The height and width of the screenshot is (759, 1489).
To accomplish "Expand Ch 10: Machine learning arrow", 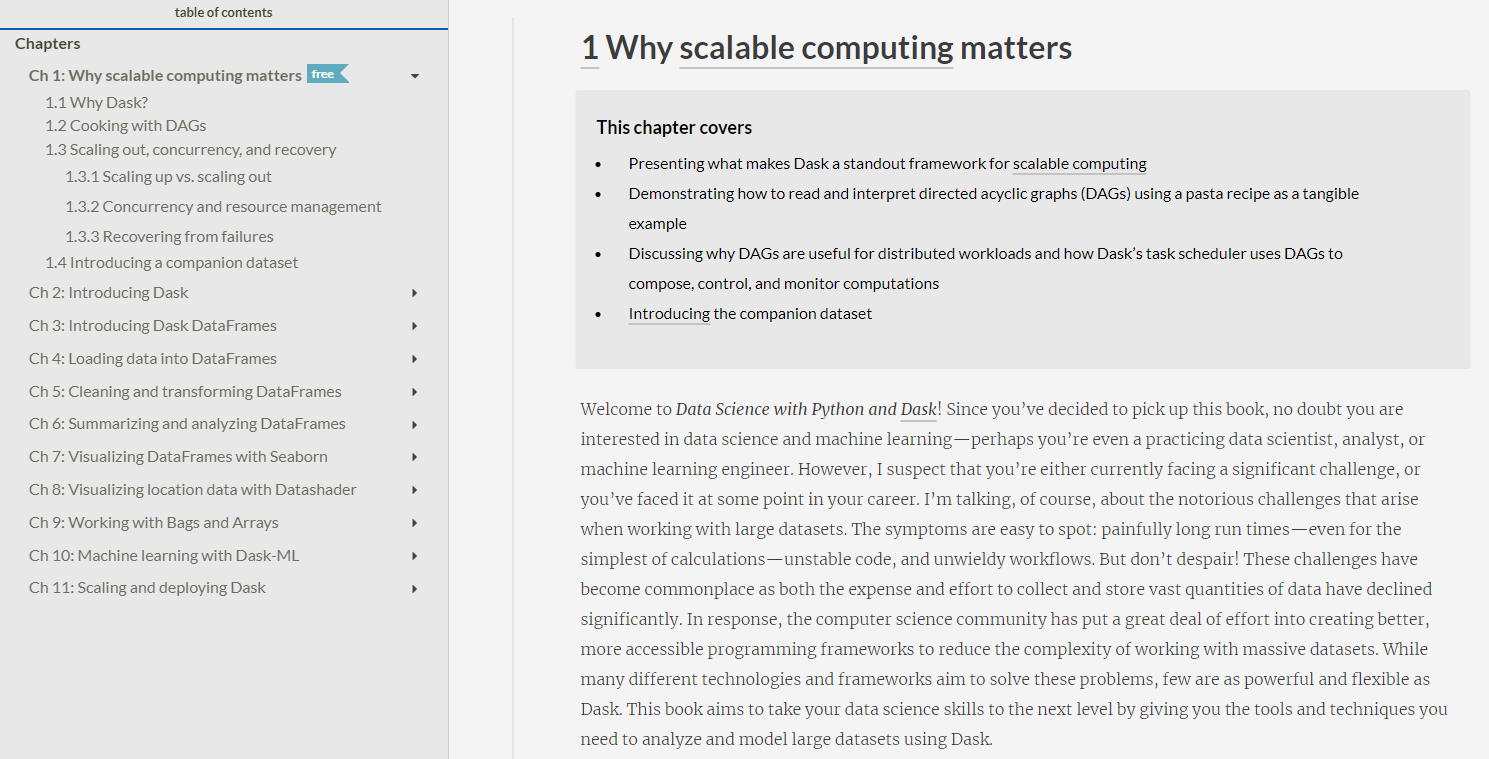I will pyautogui.click(x=415, y=556).
